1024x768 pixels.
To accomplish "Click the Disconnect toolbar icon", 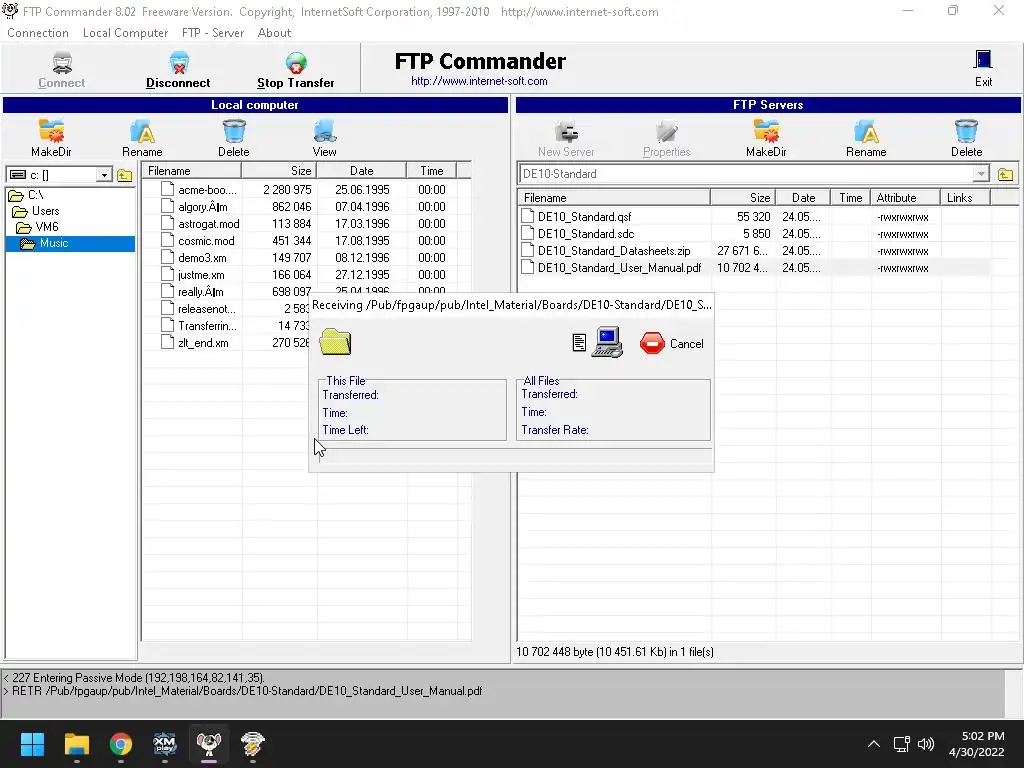I will click(178, 63).
